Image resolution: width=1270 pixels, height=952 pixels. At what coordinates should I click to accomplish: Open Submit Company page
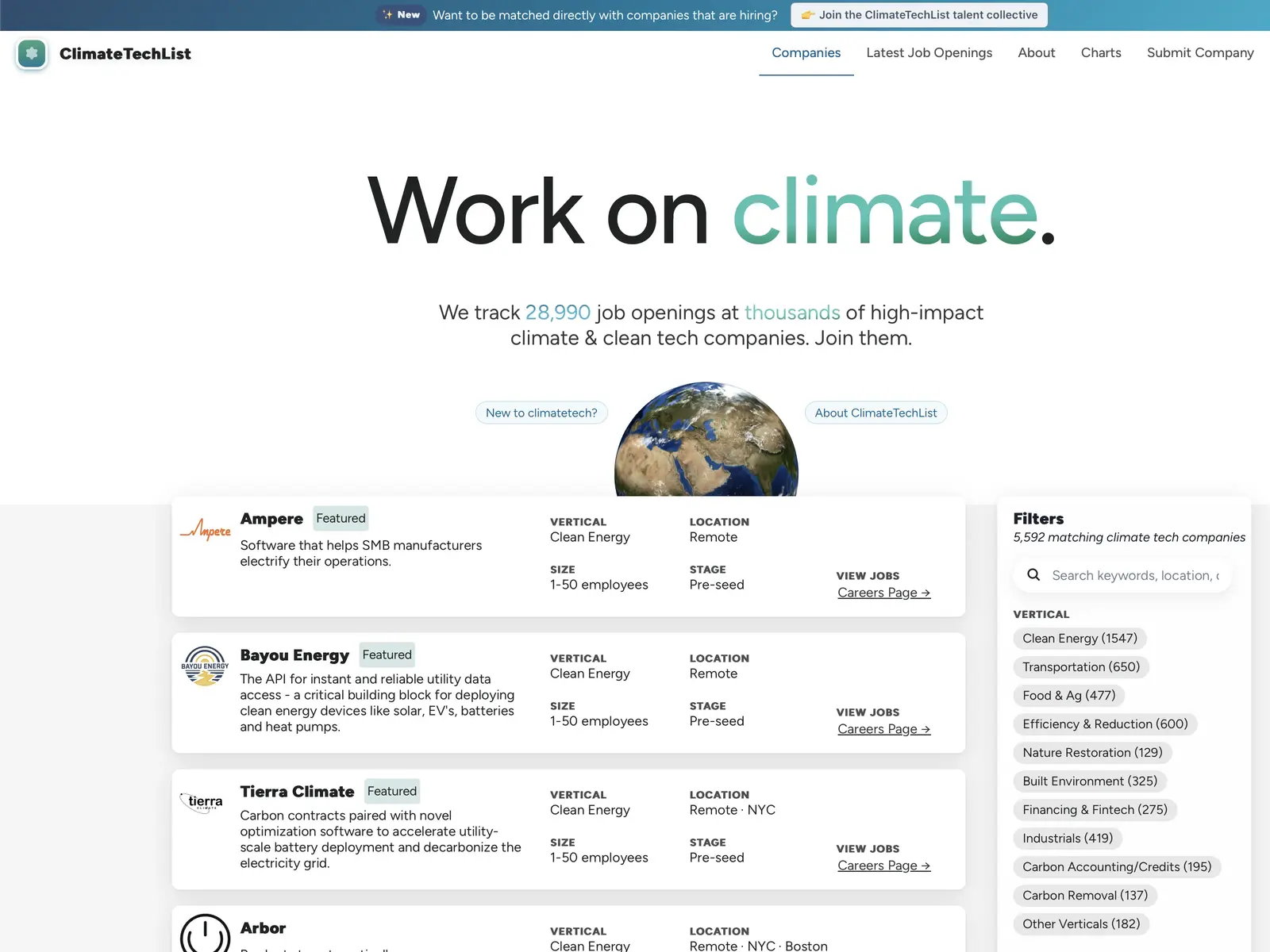click(x=1200, y=52)
